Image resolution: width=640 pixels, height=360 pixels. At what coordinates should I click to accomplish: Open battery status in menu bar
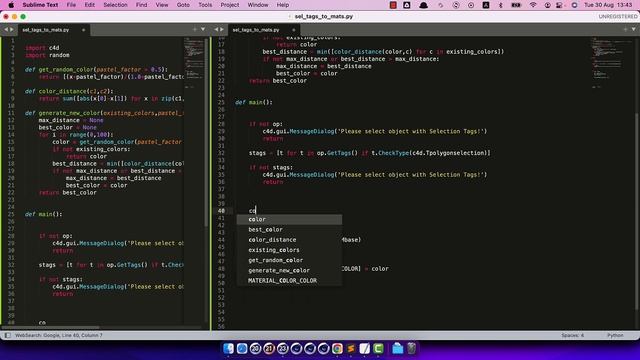coord(516,5)
